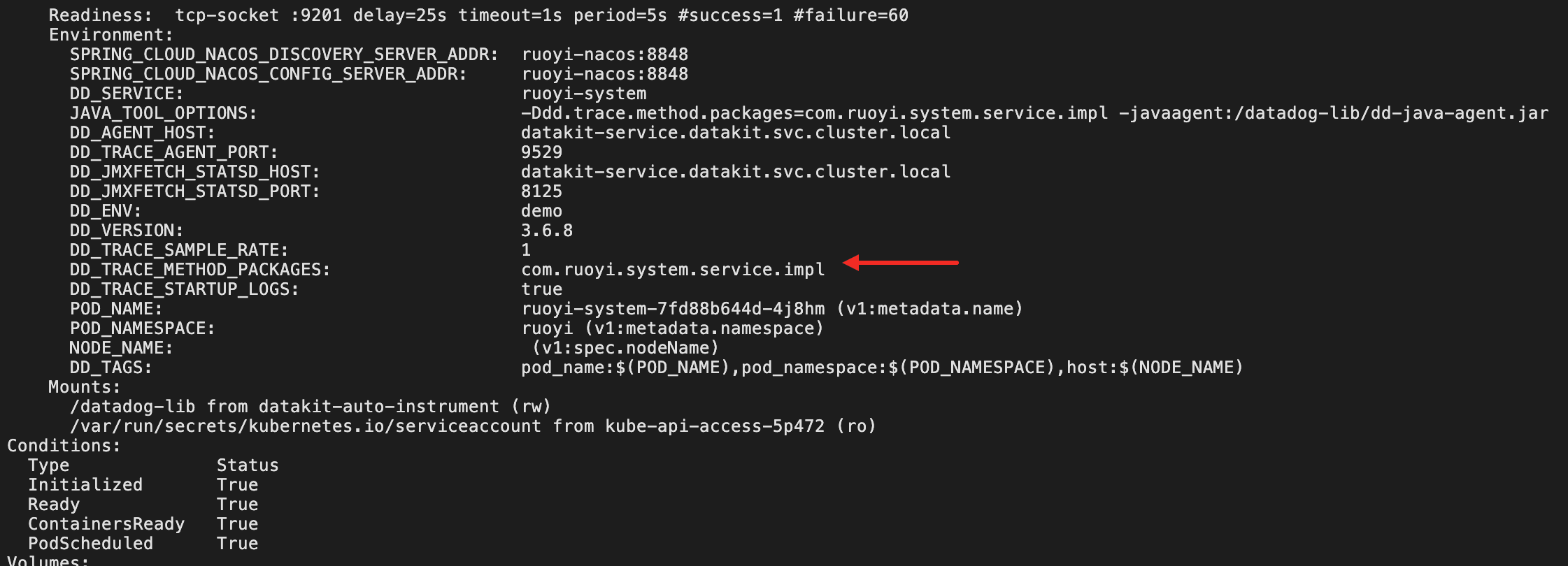This screenshot has width=1568, height=566.
Task: Click the DD_VERSION value 3.6.8
Action: point(547,231)
